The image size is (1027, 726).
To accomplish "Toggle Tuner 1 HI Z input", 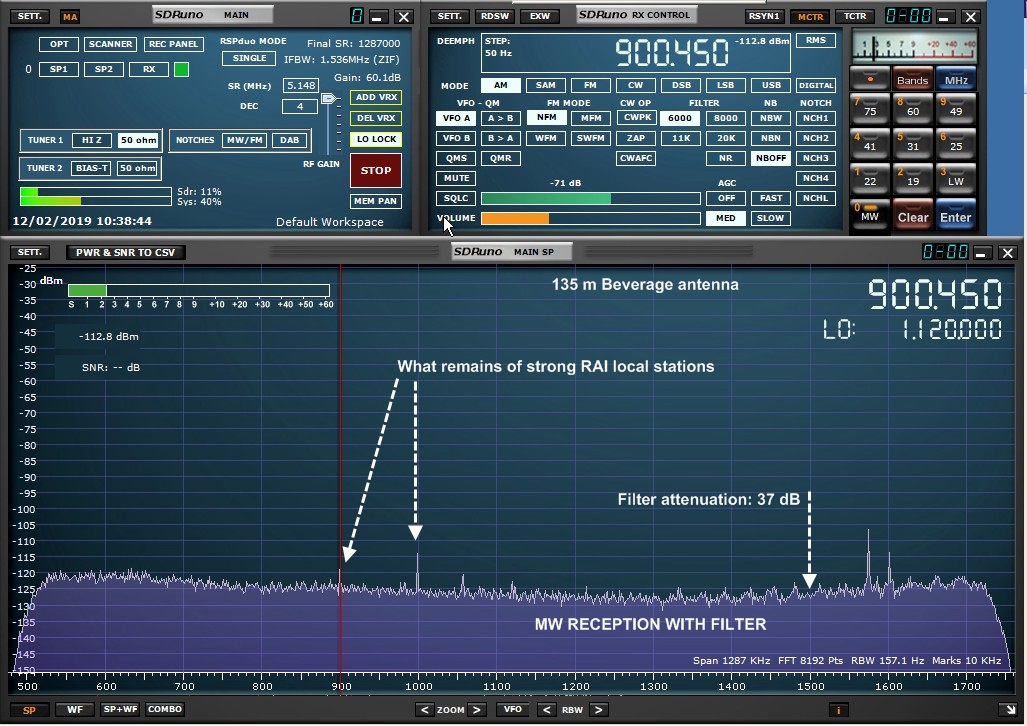I will 92,140.
